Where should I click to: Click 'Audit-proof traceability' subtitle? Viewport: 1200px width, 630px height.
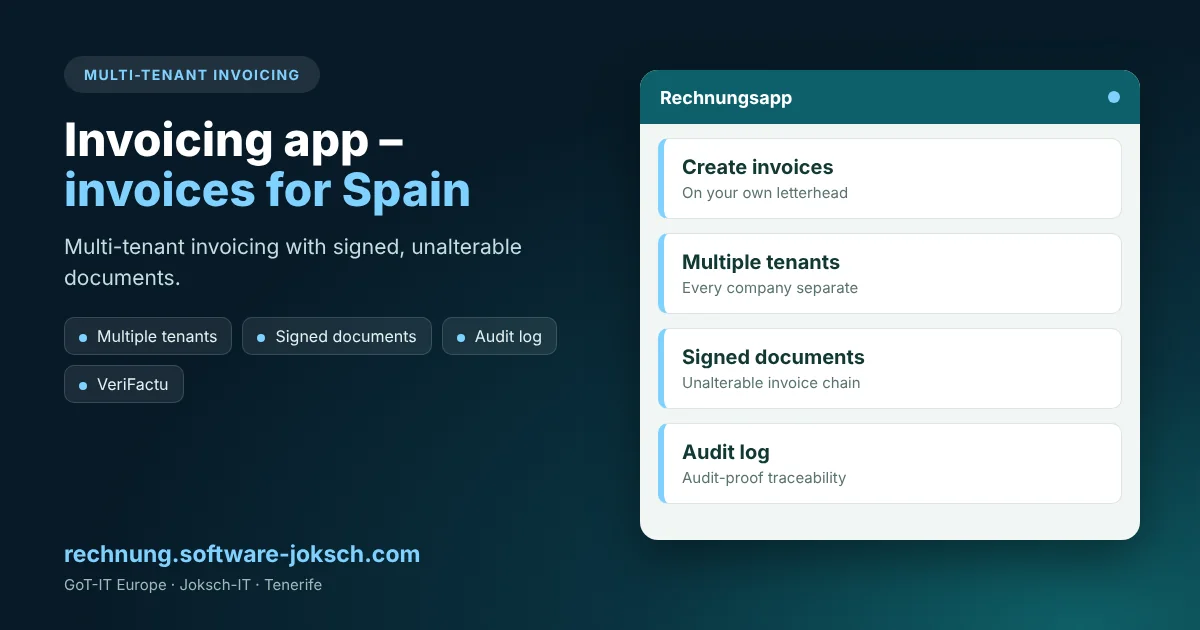click(x=764, y=478)
